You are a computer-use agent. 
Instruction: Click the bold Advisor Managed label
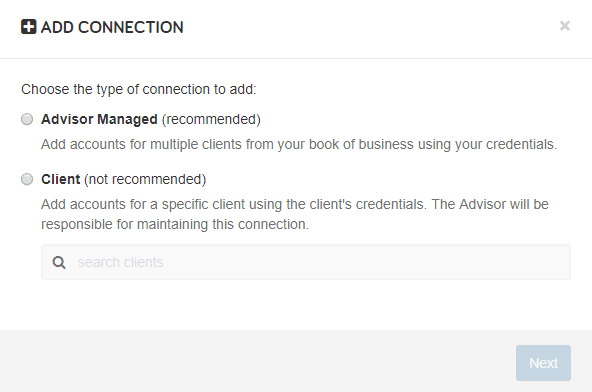(x=99, y=119)
